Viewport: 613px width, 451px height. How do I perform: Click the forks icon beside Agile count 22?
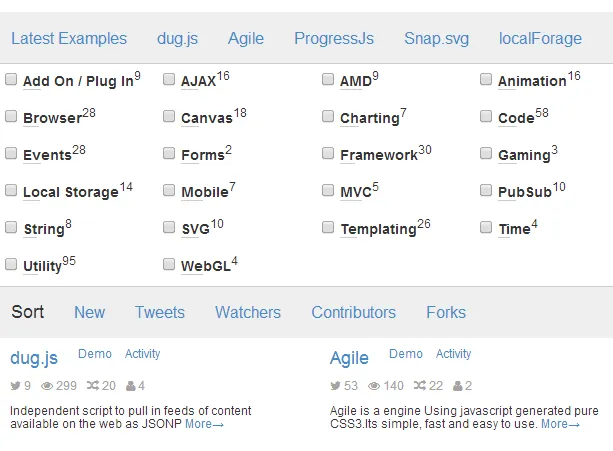point(420,386)
